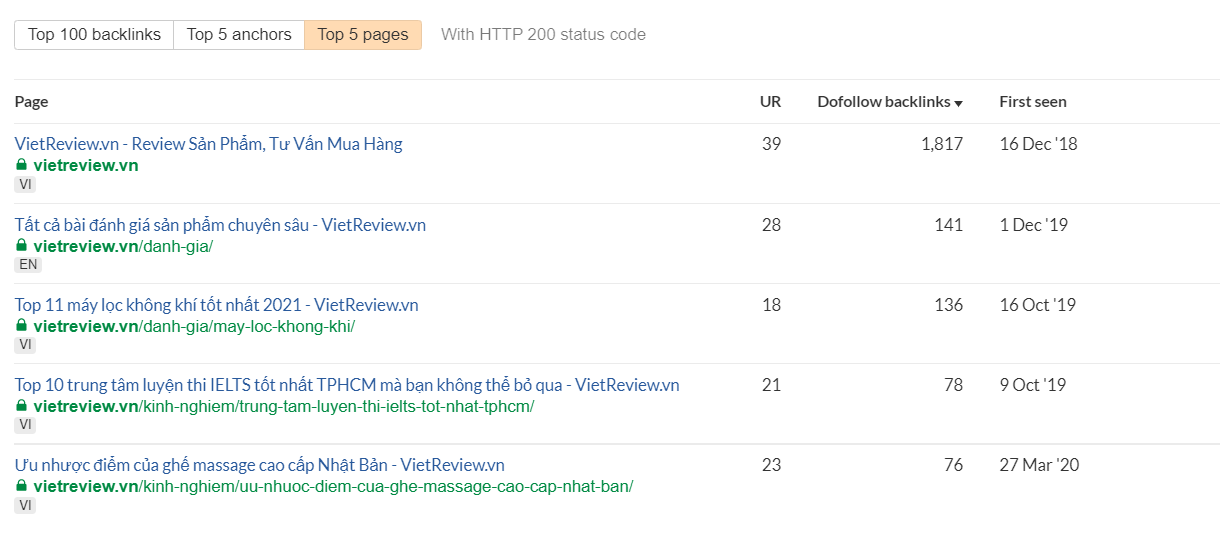The width and height of the screenshot is (1220, 534).
Task: Click the first seen date 27 Mar '20
Action: 1039,465
